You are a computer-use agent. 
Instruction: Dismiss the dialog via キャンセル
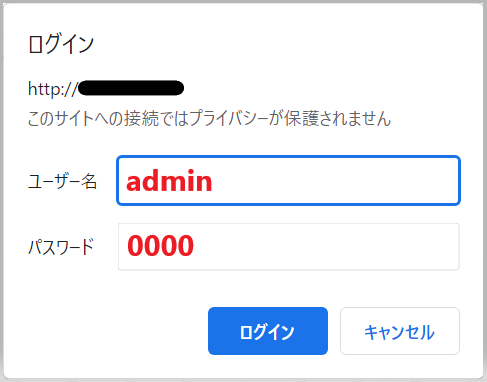pyautogui.click(x=400, y=331)
